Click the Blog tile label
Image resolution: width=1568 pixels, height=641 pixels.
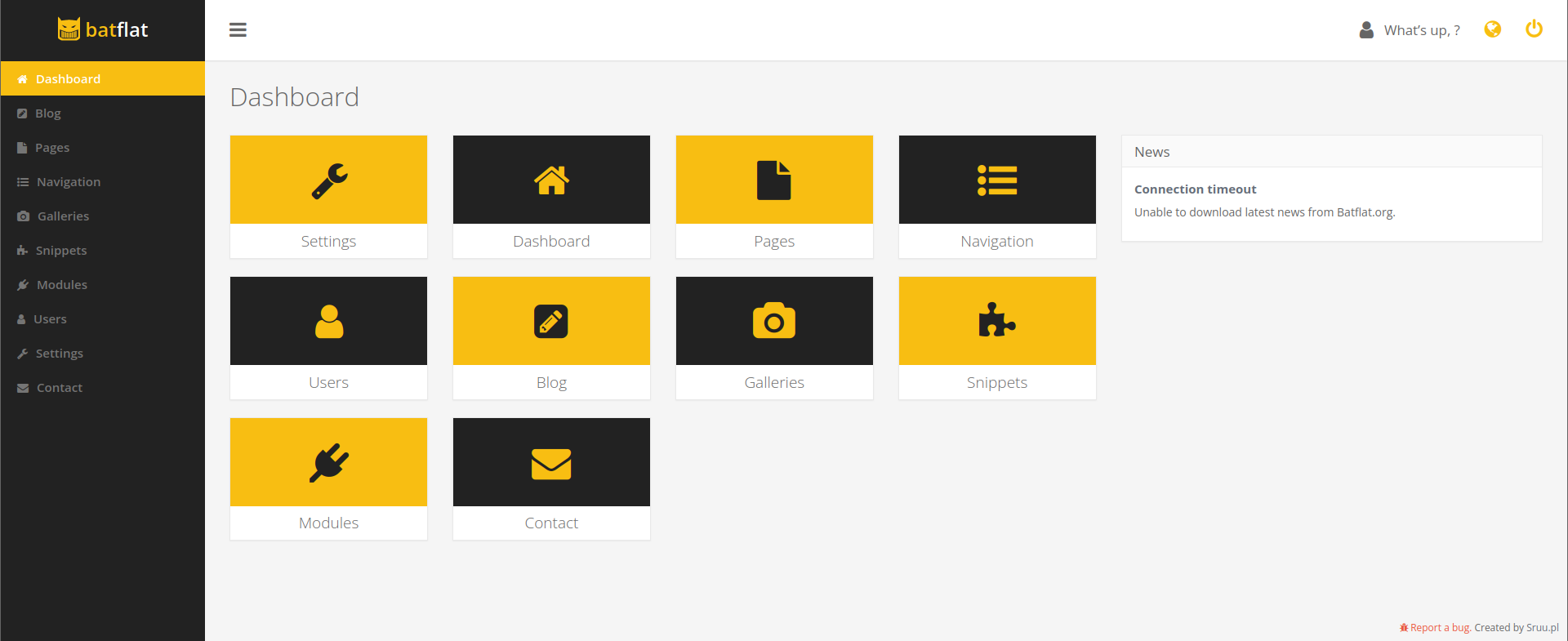(x=551, y=382)
